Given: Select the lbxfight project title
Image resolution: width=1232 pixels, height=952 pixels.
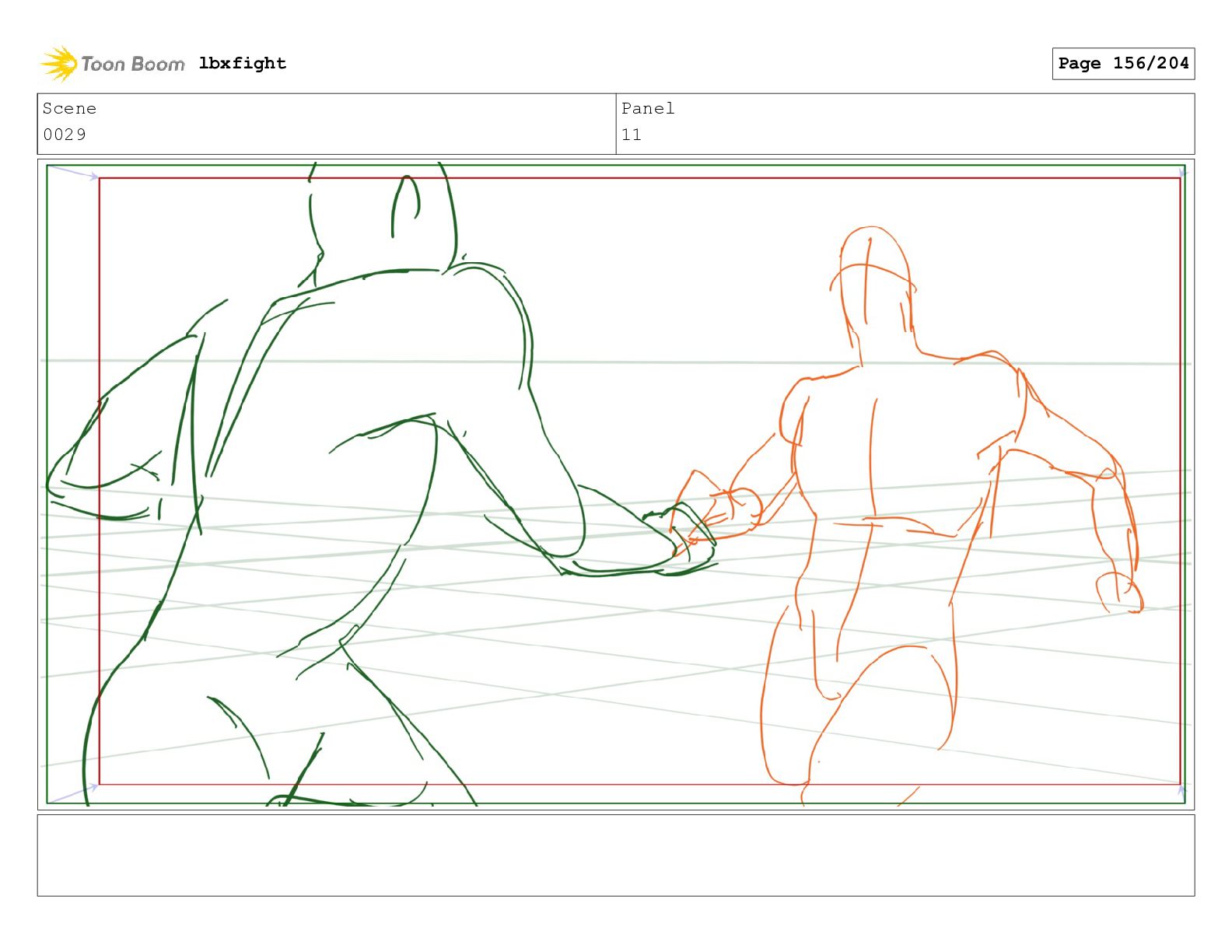Looking at the screenshot, I should click(243, 63).
